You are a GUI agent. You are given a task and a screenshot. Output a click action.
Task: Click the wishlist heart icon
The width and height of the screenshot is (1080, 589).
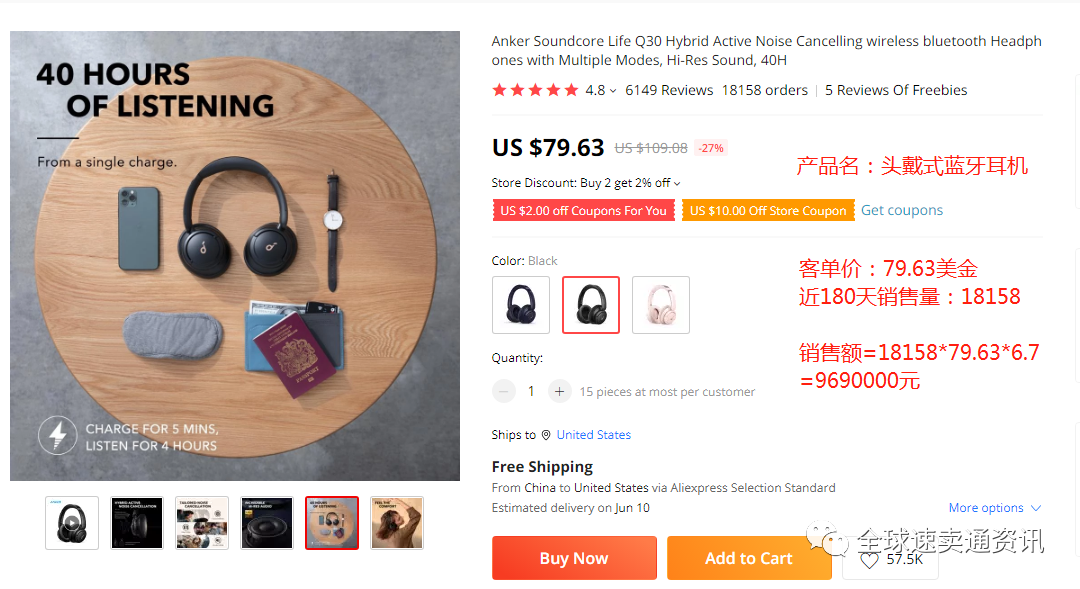tap(869, 561)
